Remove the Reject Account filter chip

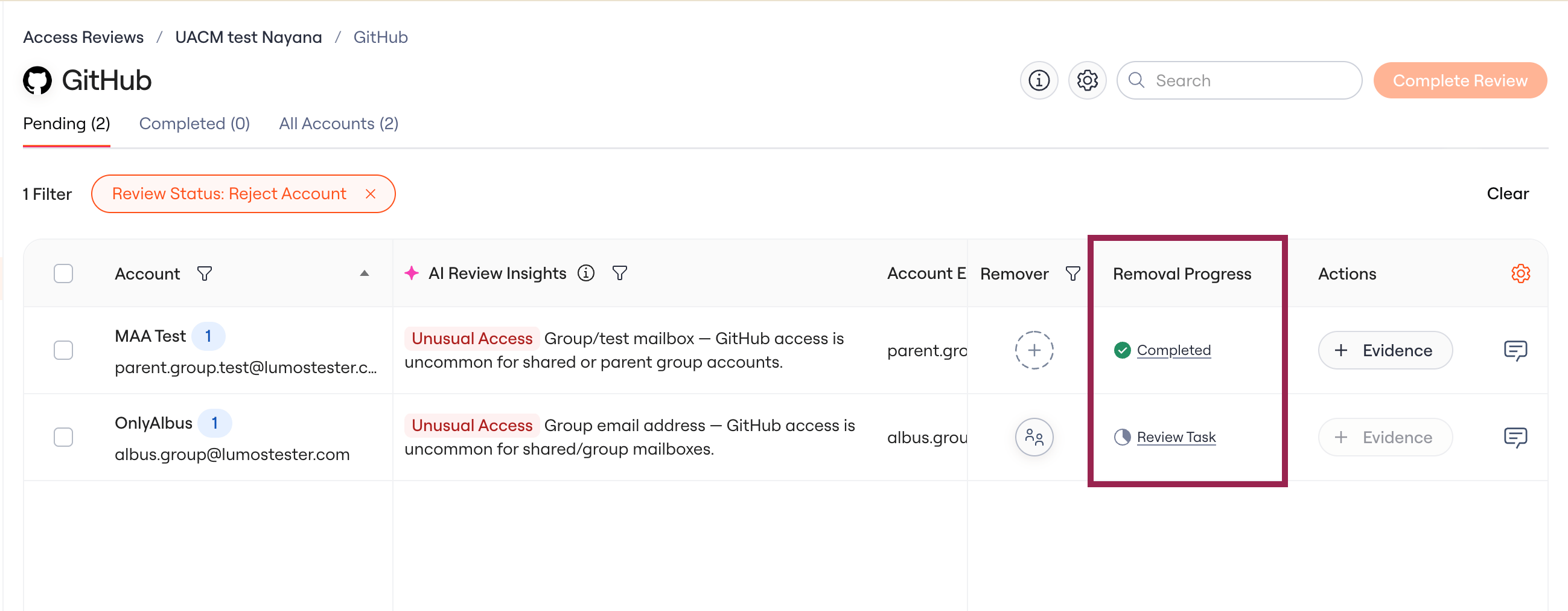tap(371, 194)
